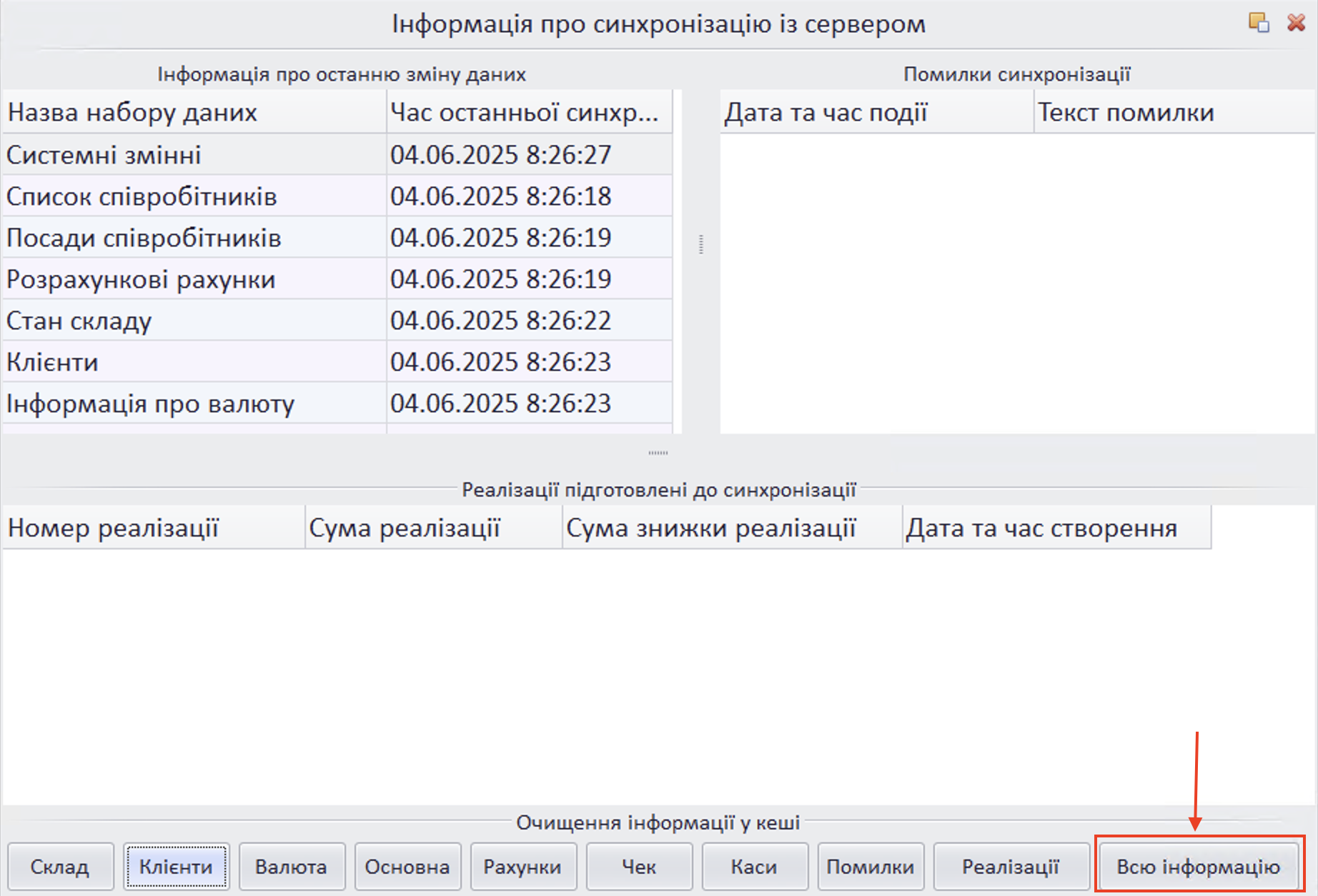
Task: Select the Стан складу row
Action: [194, 321]
